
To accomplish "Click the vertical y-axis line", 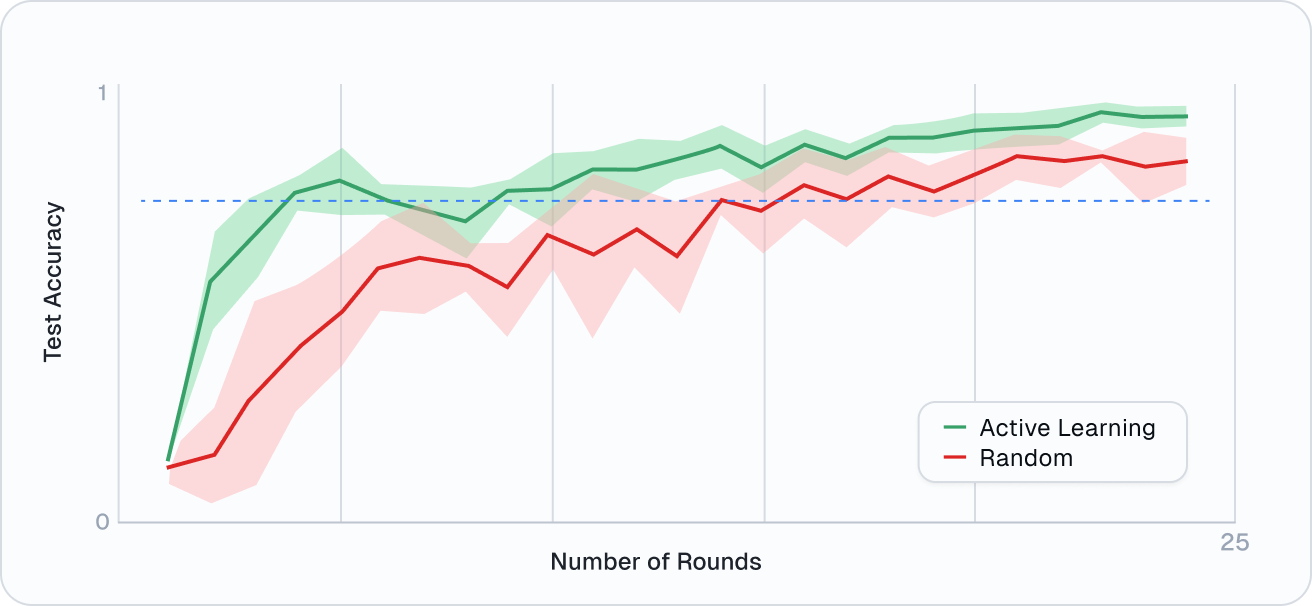I will [x=119, y=300].
